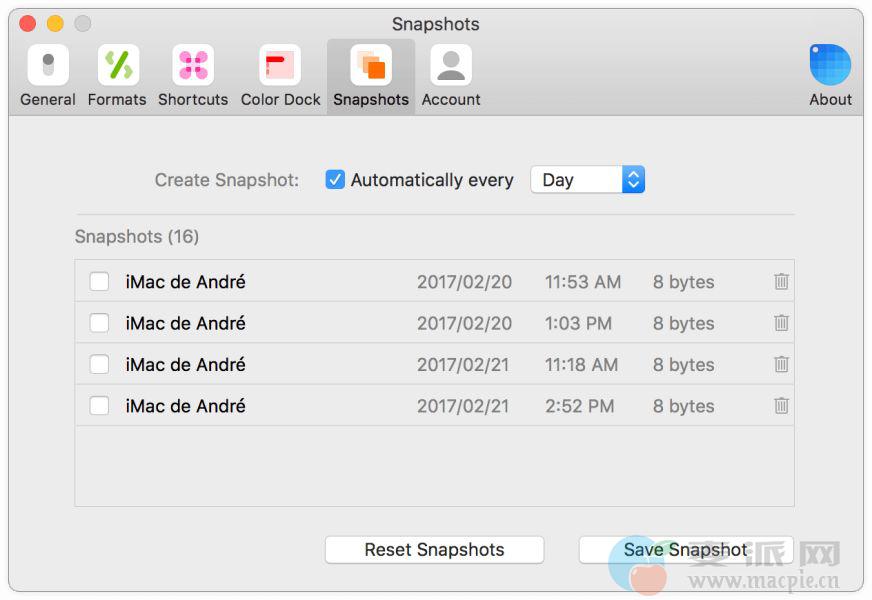Open the Formats preferences pane
Screen dimensions: 872x600
[x=117, y=76]
